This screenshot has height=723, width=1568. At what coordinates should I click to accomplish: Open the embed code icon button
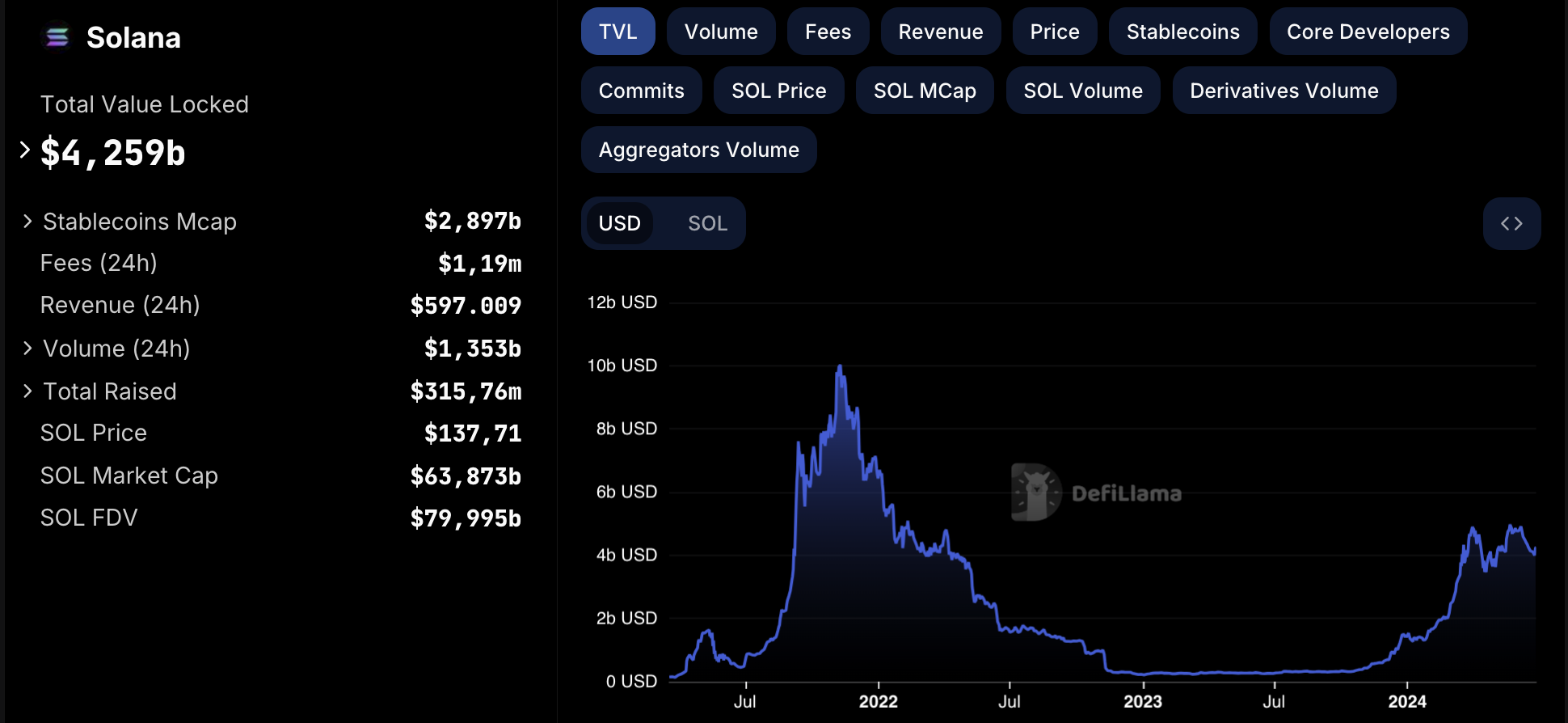pos(1511,223)
